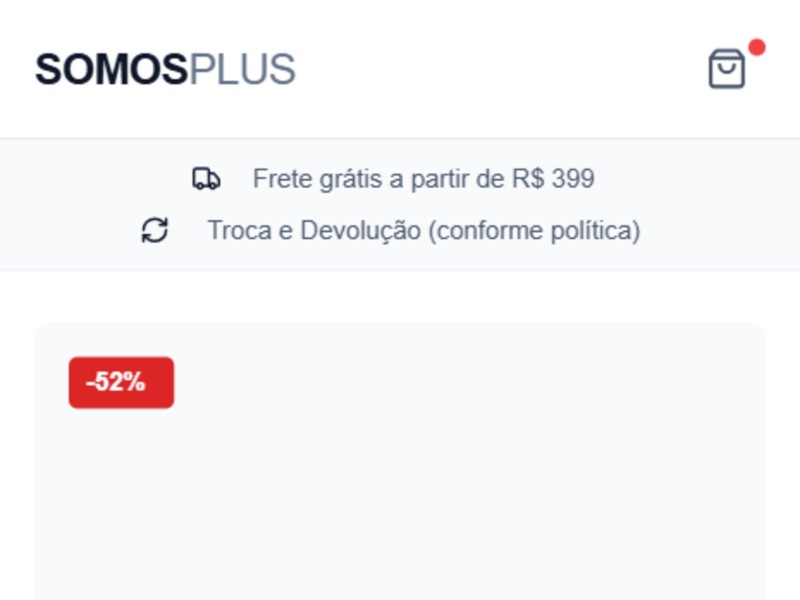The height and width of the screenshot is (600, 800).
Task: Click empty header space between logo and cart
Action: pyautogui.click(x=500, y=70)
